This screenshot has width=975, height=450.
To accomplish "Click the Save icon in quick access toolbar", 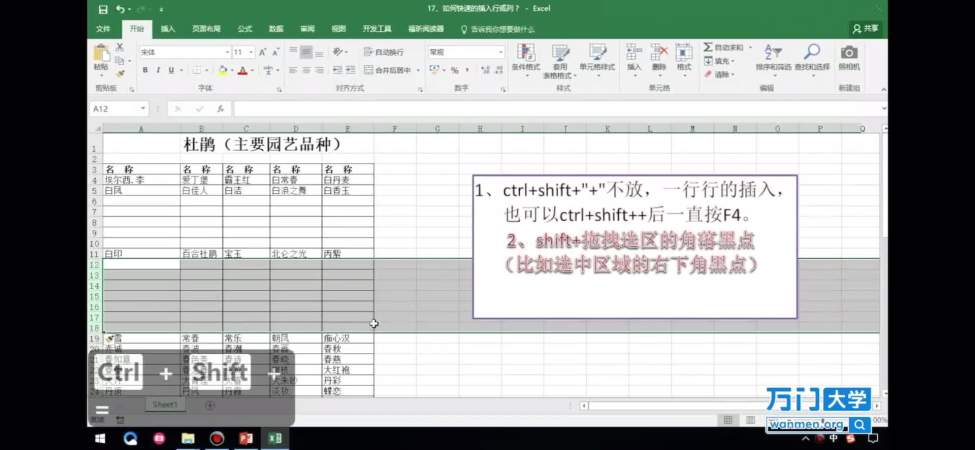I will pyautogui.click(x=103, y=9).
